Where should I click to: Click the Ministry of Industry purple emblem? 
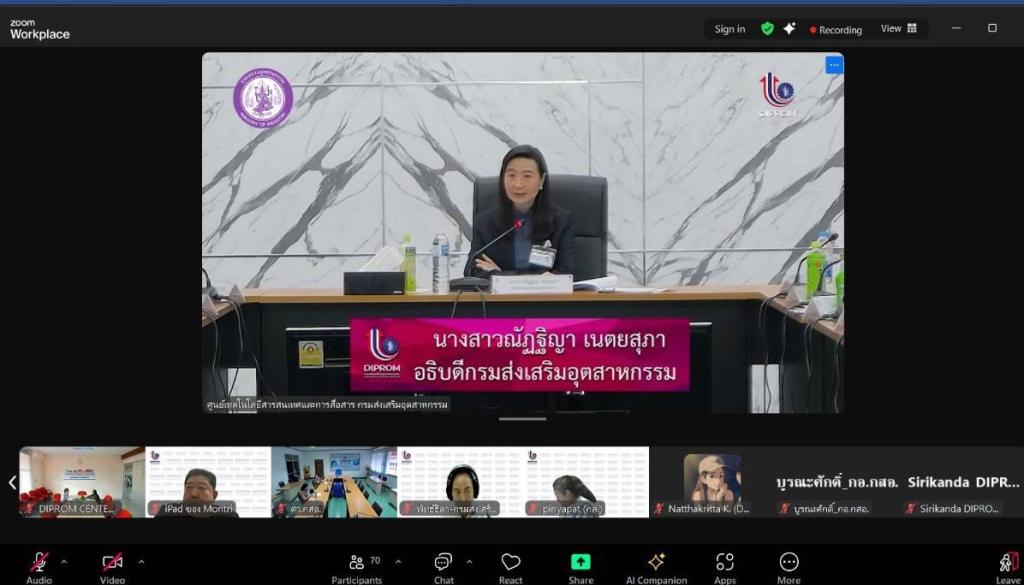click(x=263, y=99)
